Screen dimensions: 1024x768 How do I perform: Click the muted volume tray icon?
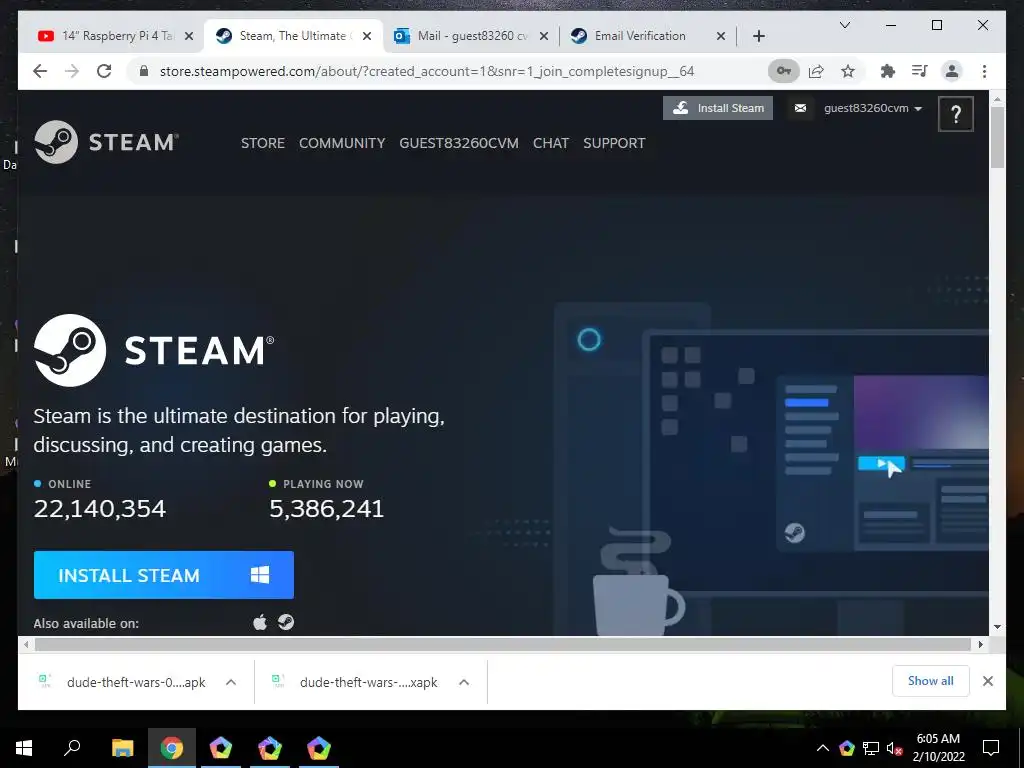pos(894,748)
